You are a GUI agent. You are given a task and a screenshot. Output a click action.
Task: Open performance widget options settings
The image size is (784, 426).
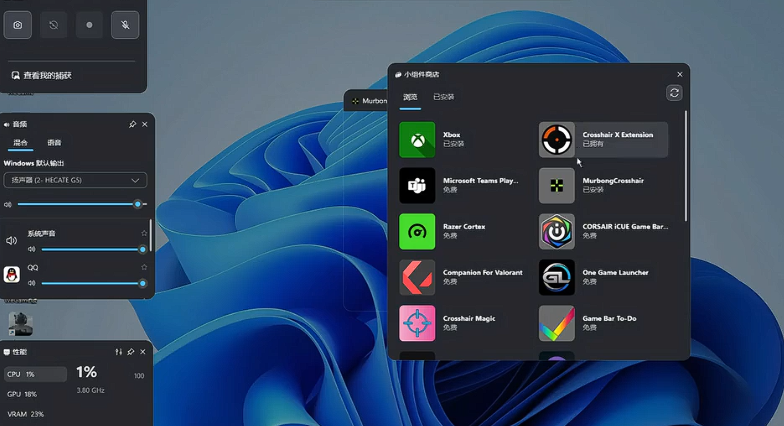click(119, 352)
